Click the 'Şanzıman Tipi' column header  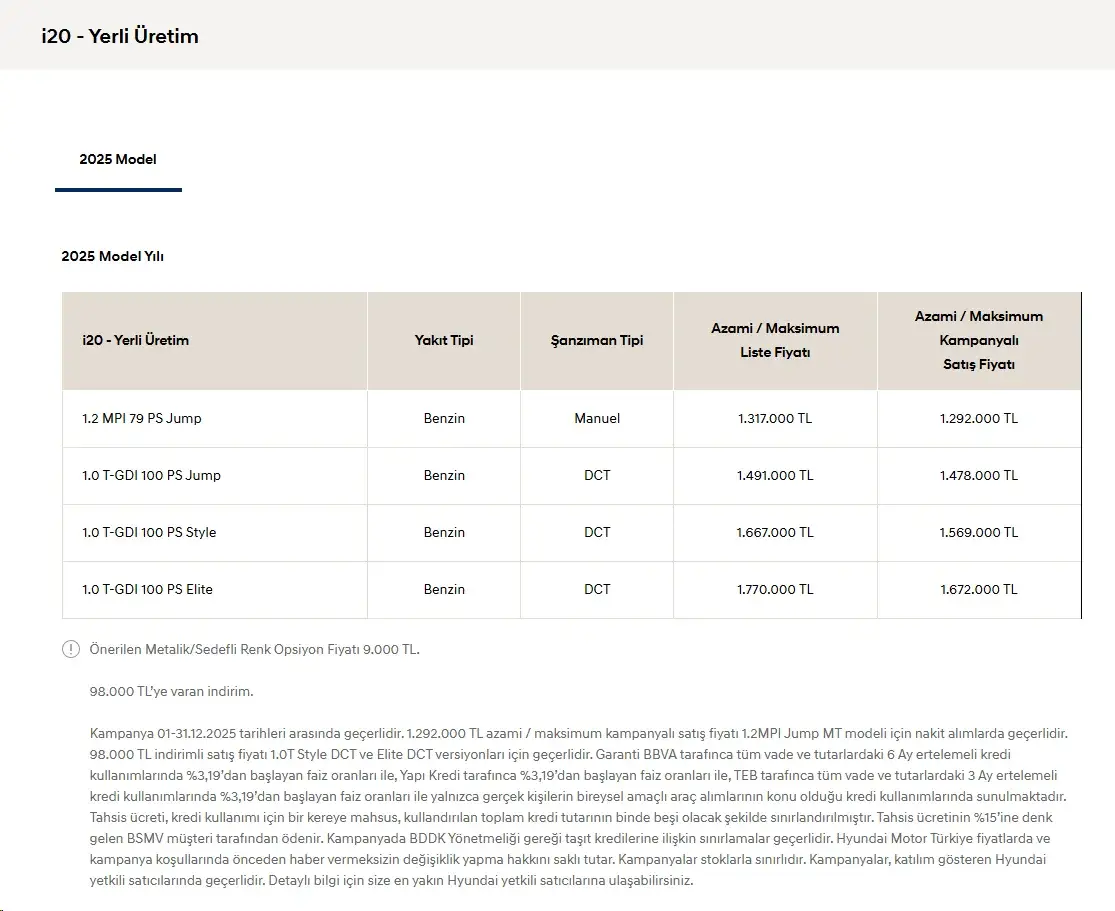point(597,340)
